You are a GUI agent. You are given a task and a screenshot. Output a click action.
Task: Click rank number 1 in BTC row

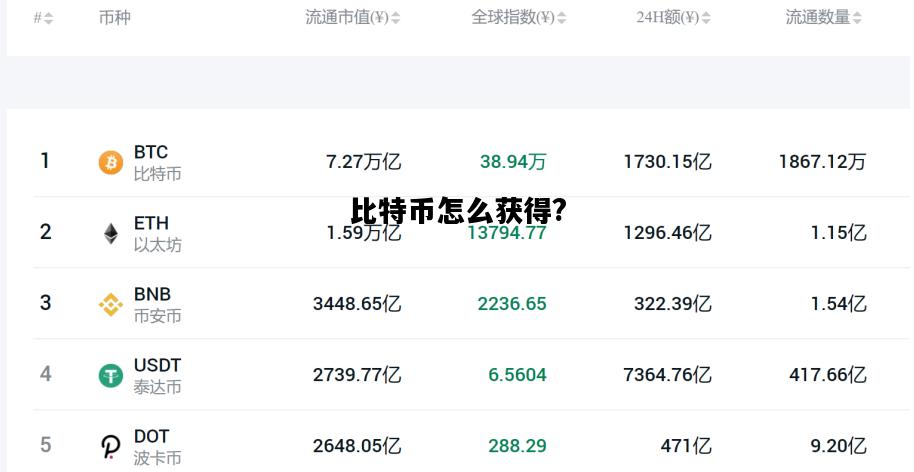click(45, 161)
